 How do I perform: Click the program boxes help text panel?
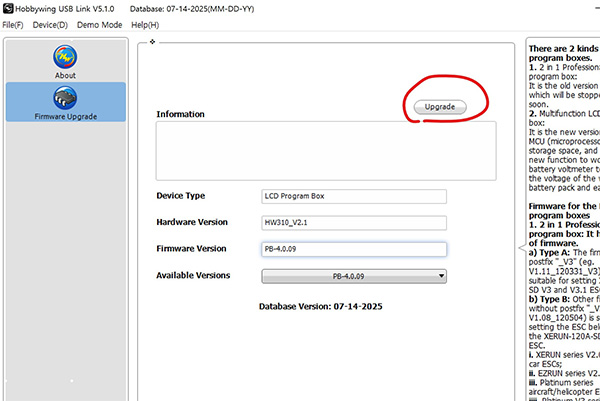(562, 220)
